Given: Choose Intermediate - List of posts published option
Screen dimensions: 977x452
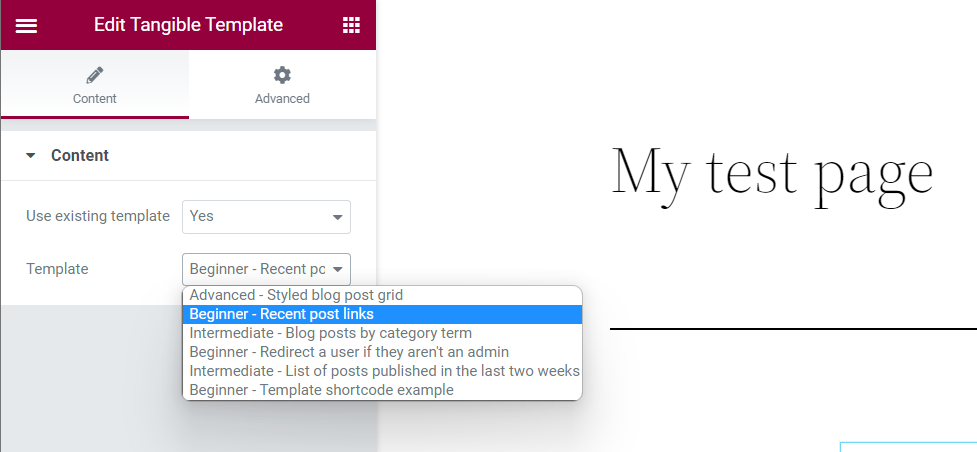Looking at the screenshot, I should point(384,371).
